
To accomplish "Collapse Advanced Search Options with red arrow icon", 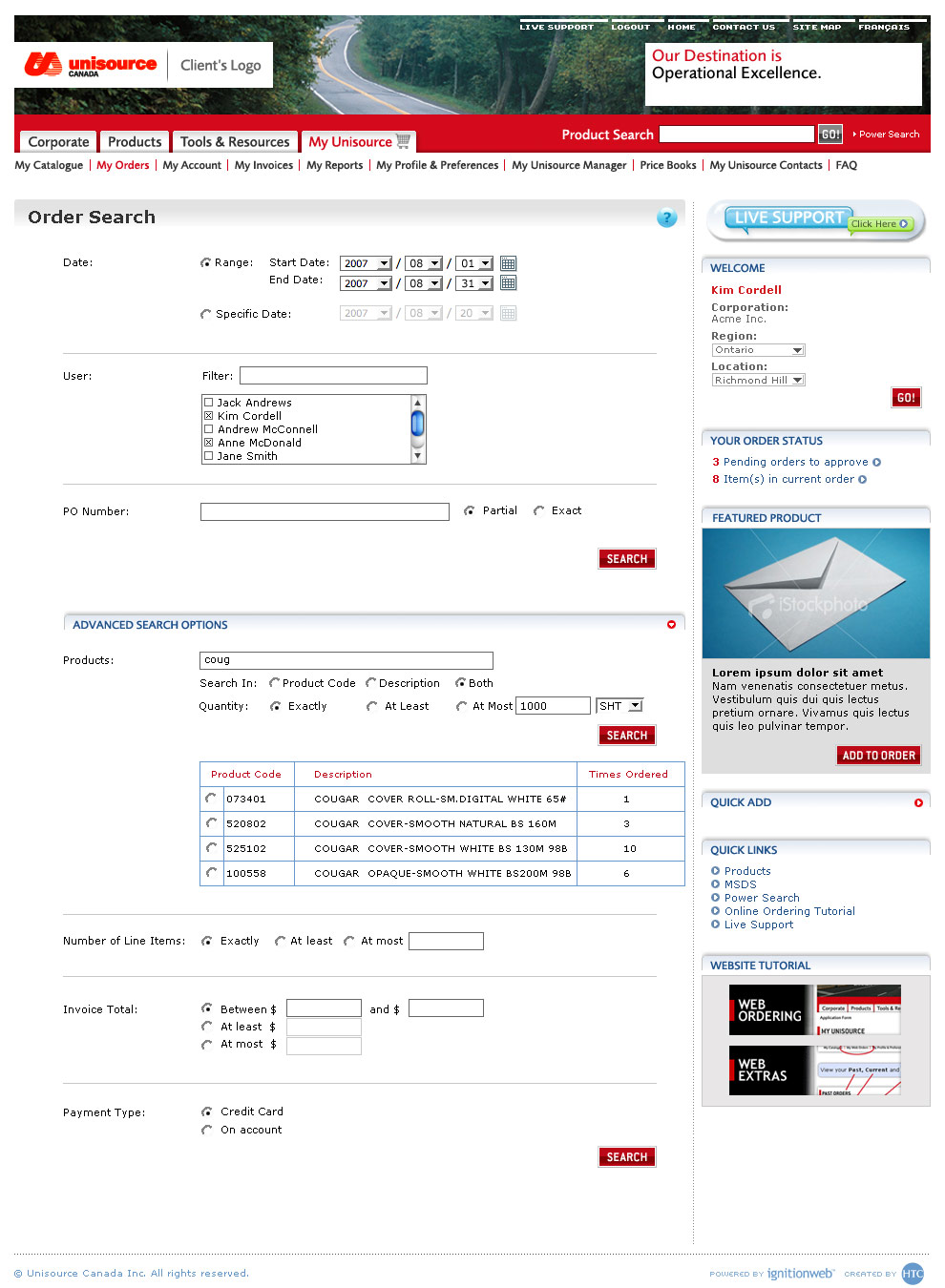I will pyautogui.click(x=671, y=625).
